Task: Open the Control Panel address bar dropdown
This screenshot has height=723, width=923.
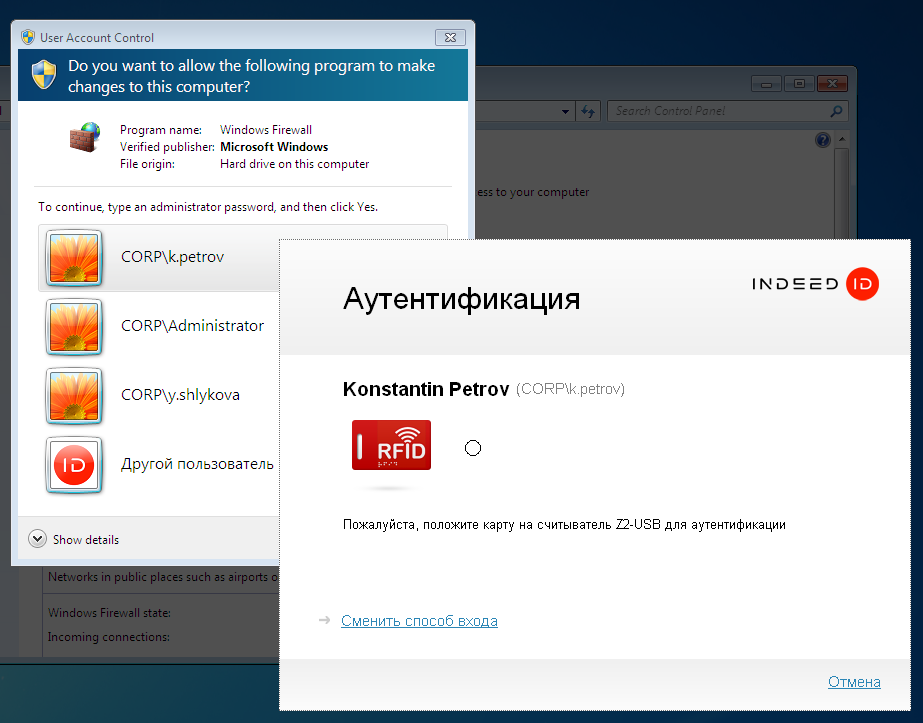Action: pos(565,111)
